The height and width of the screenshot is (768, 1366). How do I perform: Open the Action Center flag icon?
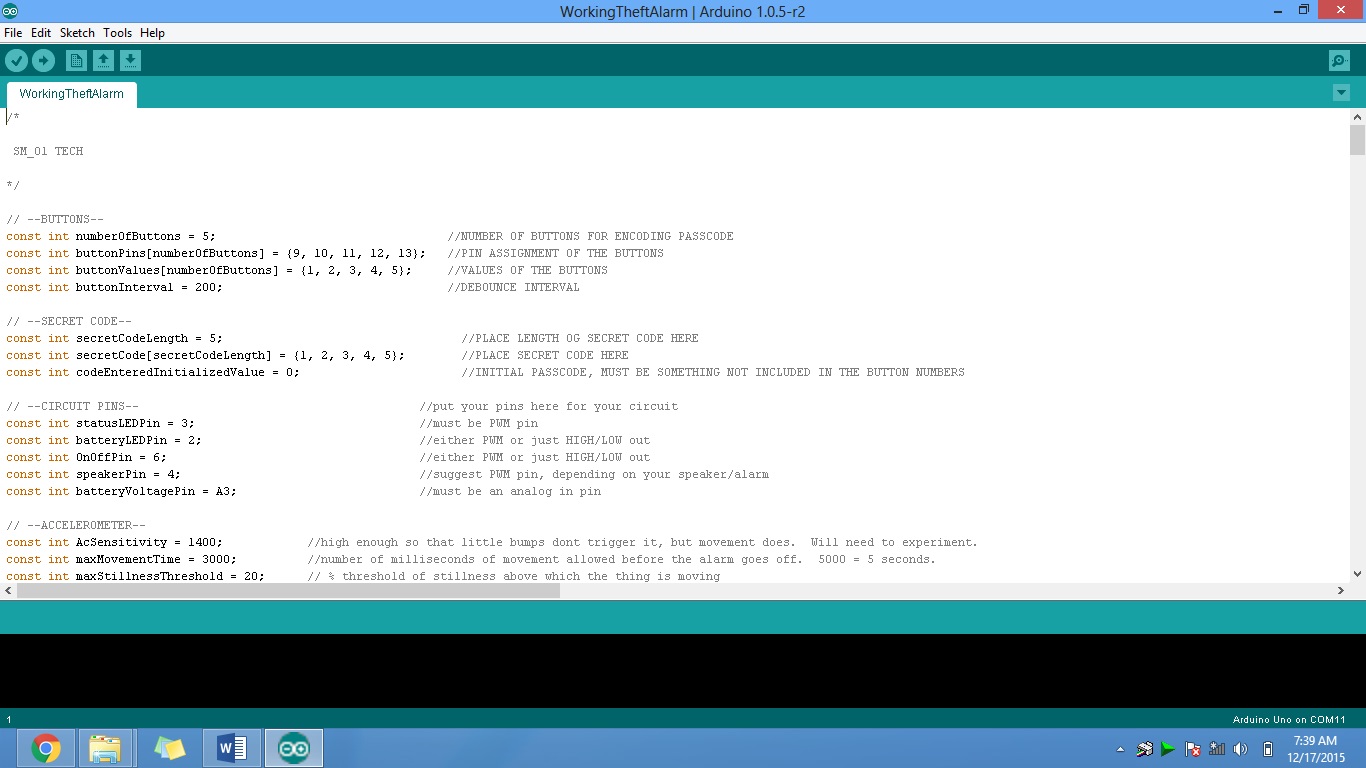tap(1192, 749)
